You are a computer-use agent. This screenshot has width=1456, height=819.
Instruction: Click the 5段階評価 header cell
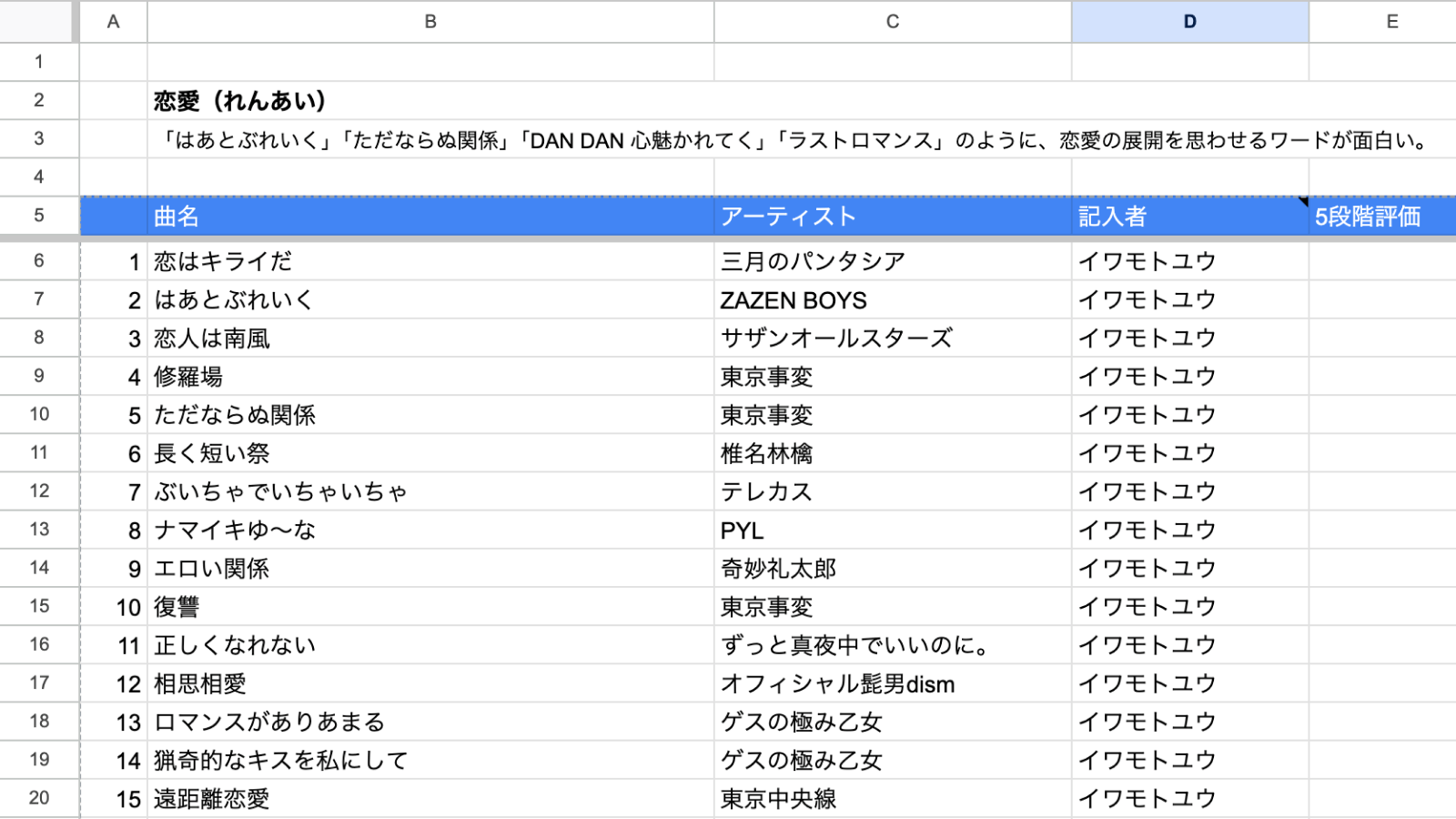pyautogui.click(x=1382, y=217)
